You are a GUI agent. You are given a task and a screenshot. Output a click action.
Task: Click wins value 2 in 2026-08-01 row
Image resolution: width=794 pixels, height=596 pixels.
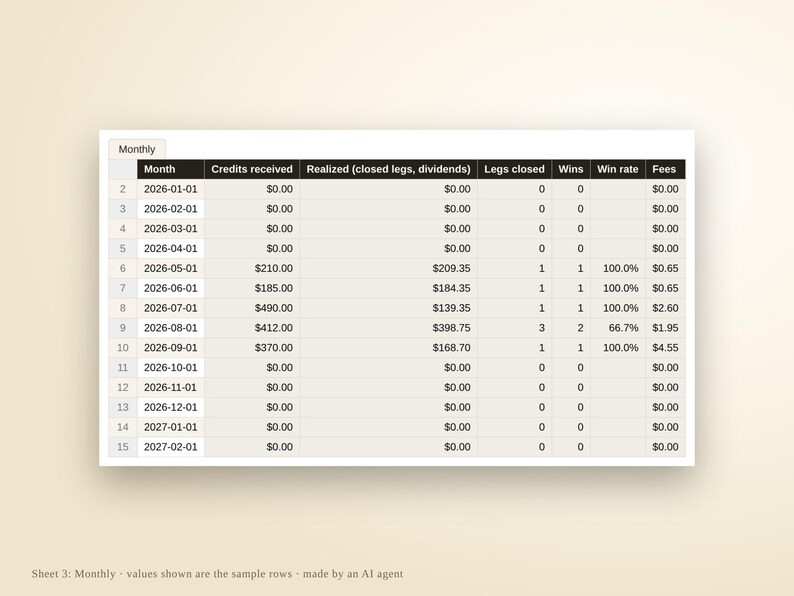coord(571,328)
